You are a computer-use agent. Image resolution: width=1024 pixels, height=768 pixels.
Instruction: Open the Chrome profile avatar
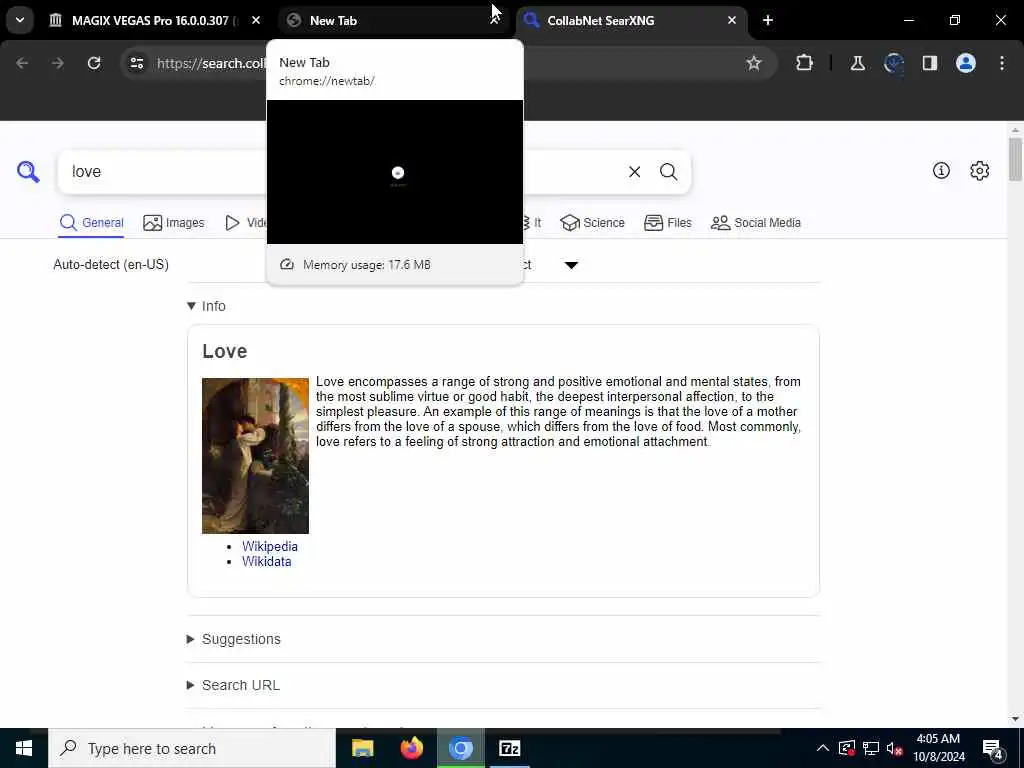(966, 63)
